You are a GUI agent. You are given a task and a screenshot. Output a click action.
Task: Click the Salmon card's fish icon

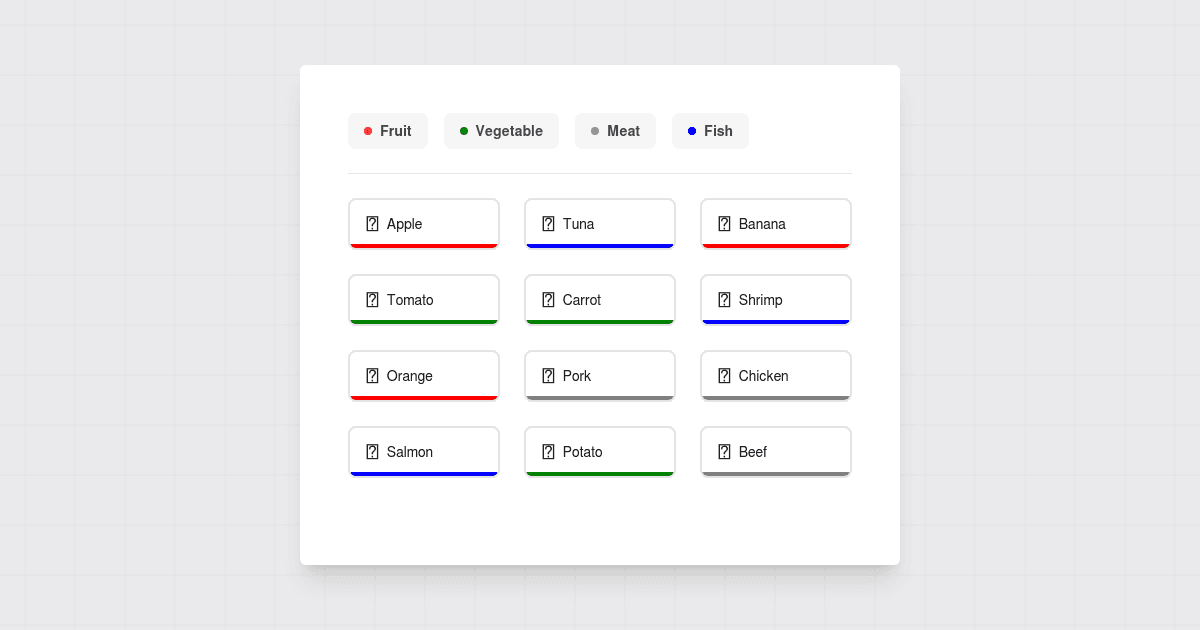click(374, 451)
